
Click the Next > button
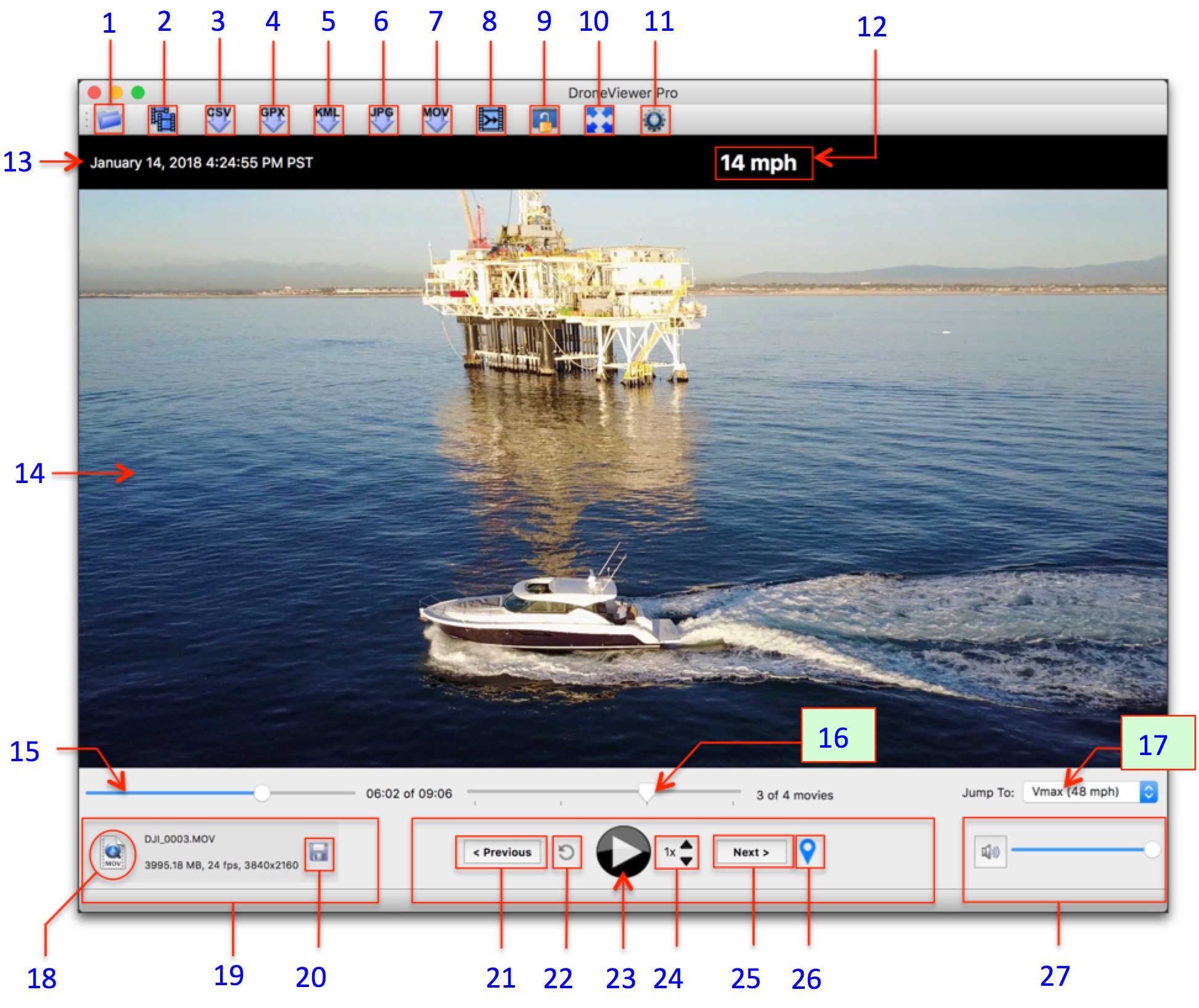[751, 852]
